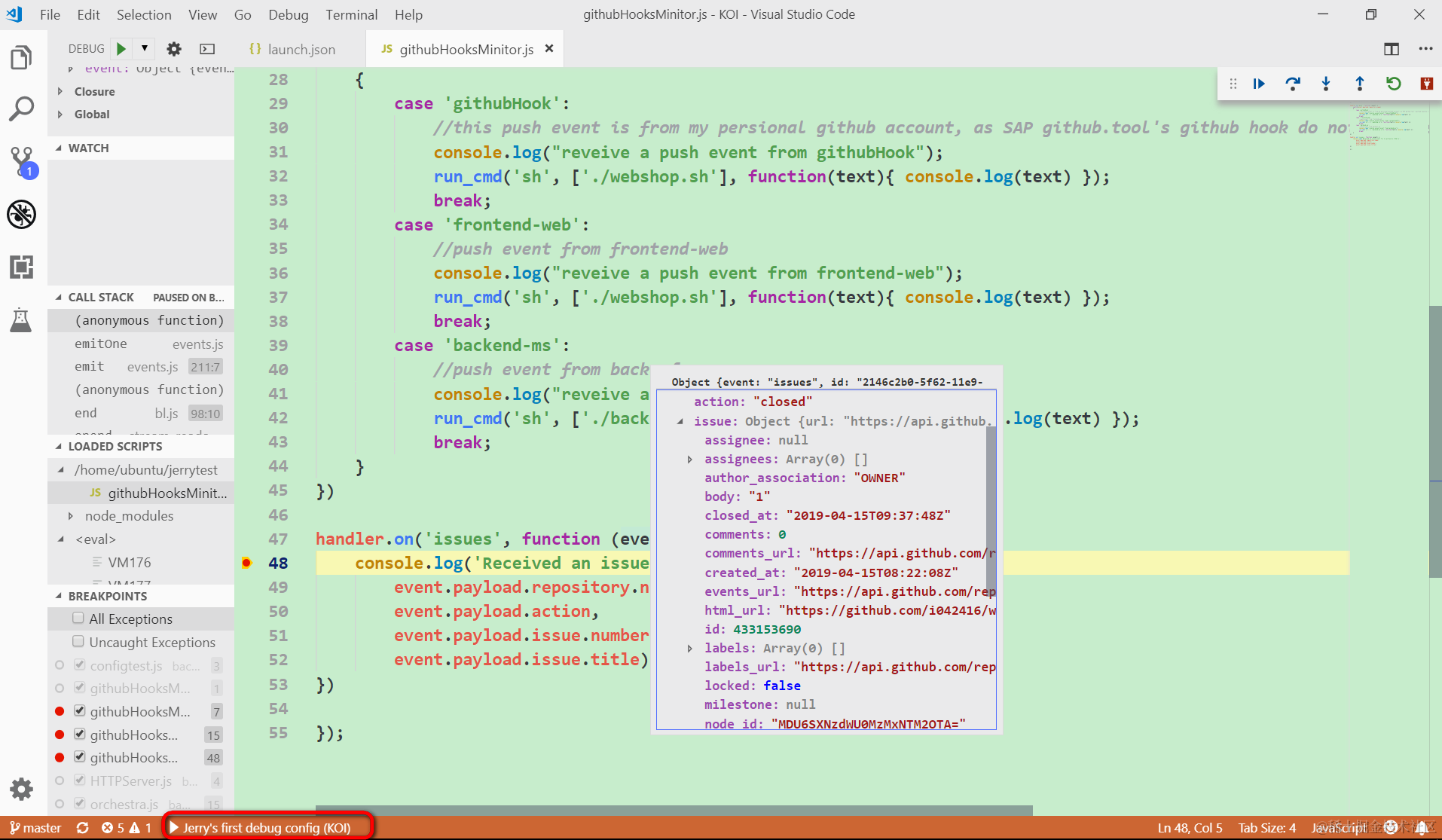The height and width of the screenshot is (840, 1442).
Task: Click Ln 48, Col 5 in the status bar
Action: [1190, 827]
